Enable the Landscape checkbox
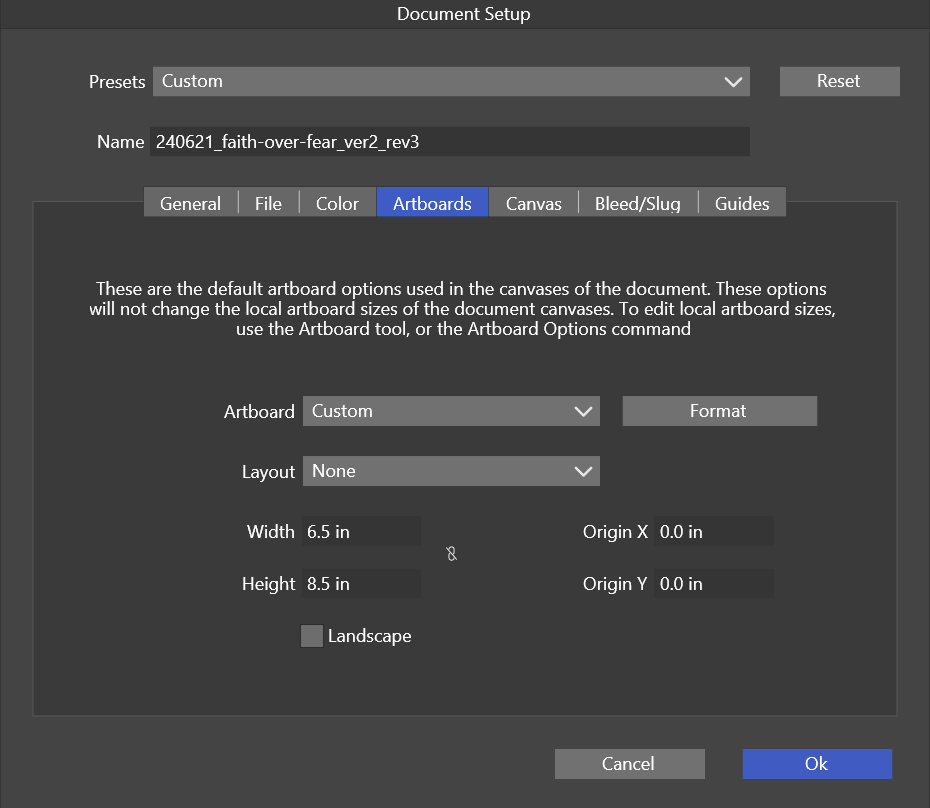930x808 pixels. point(312,636)
